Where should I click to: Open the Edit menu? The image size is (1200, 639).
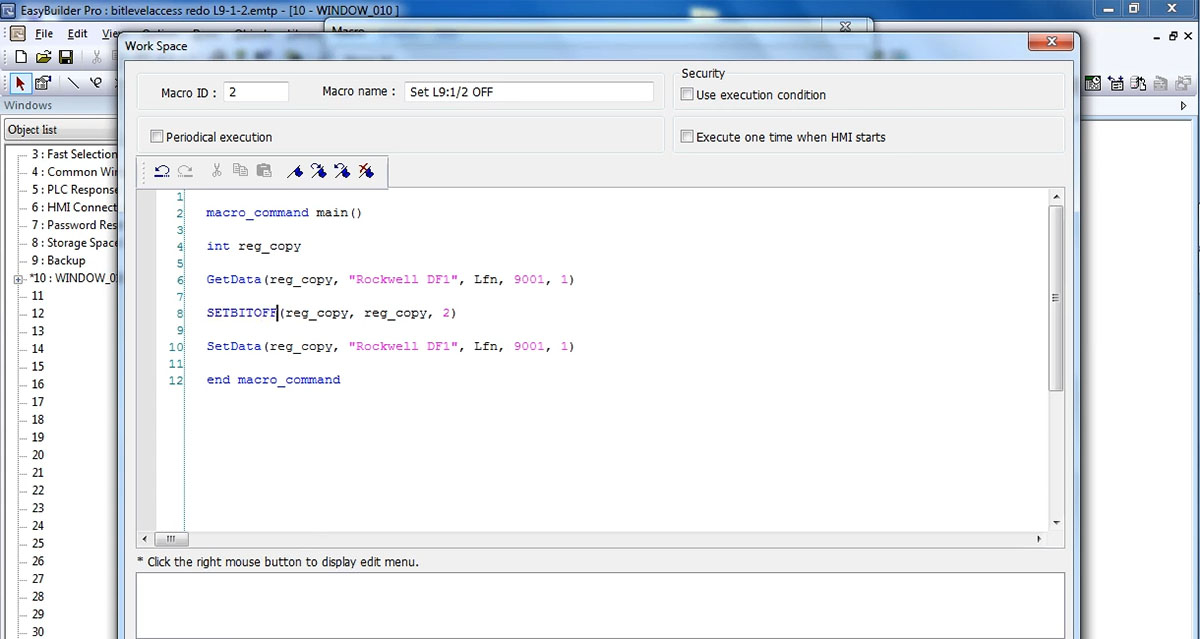tap(77, 34)
